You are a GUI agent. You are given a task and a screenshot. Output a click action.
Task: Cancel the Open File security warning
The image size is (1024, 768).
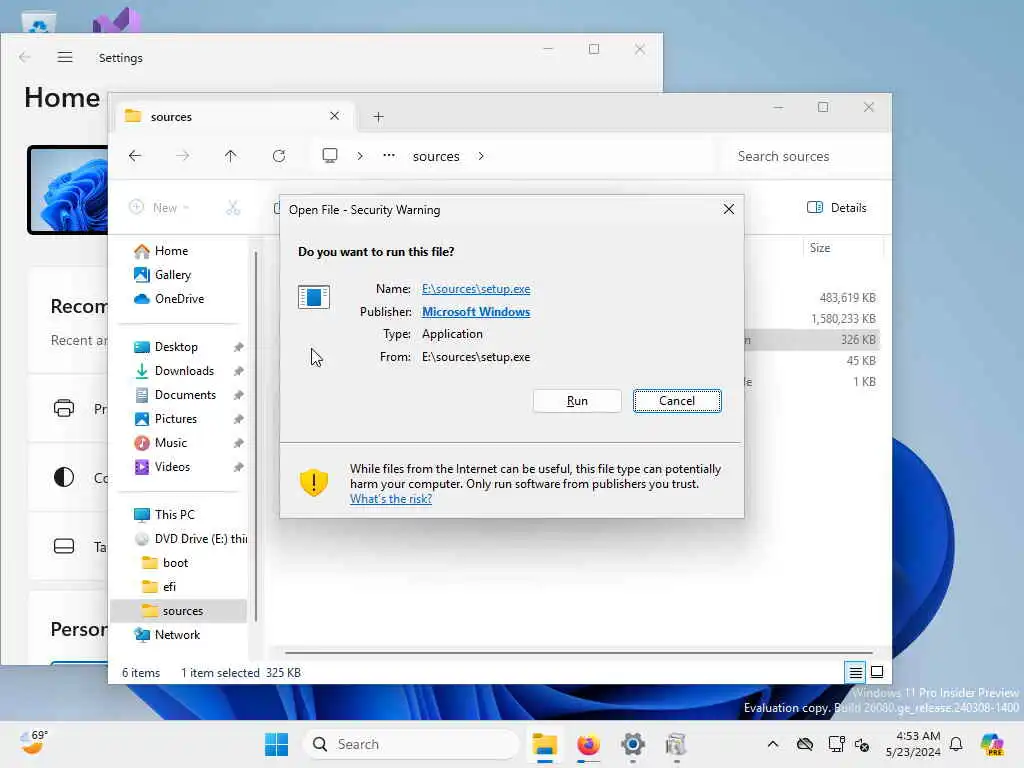(x=677, y=401)
